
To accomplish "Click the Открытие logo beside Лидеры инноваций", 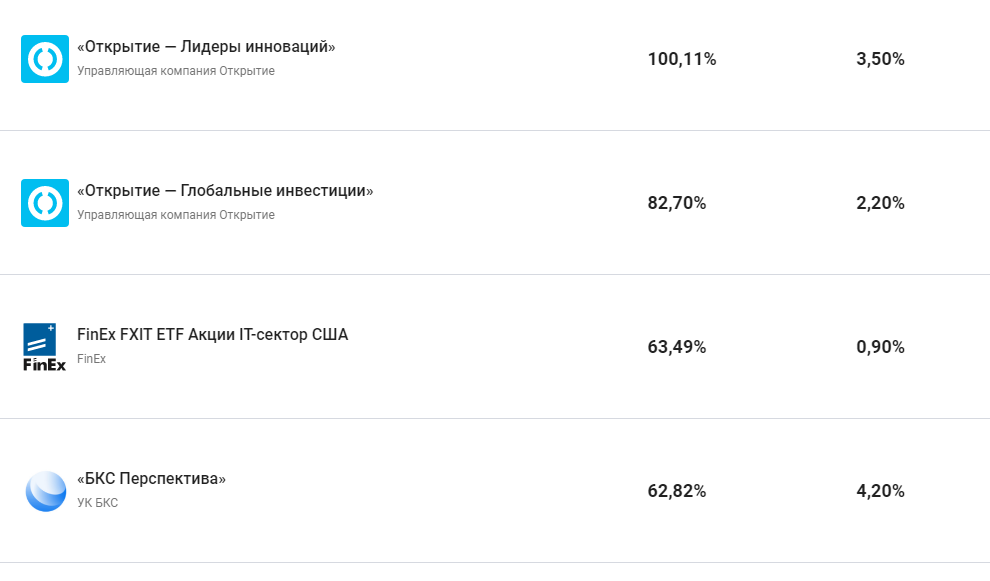I will pos(45,59).
